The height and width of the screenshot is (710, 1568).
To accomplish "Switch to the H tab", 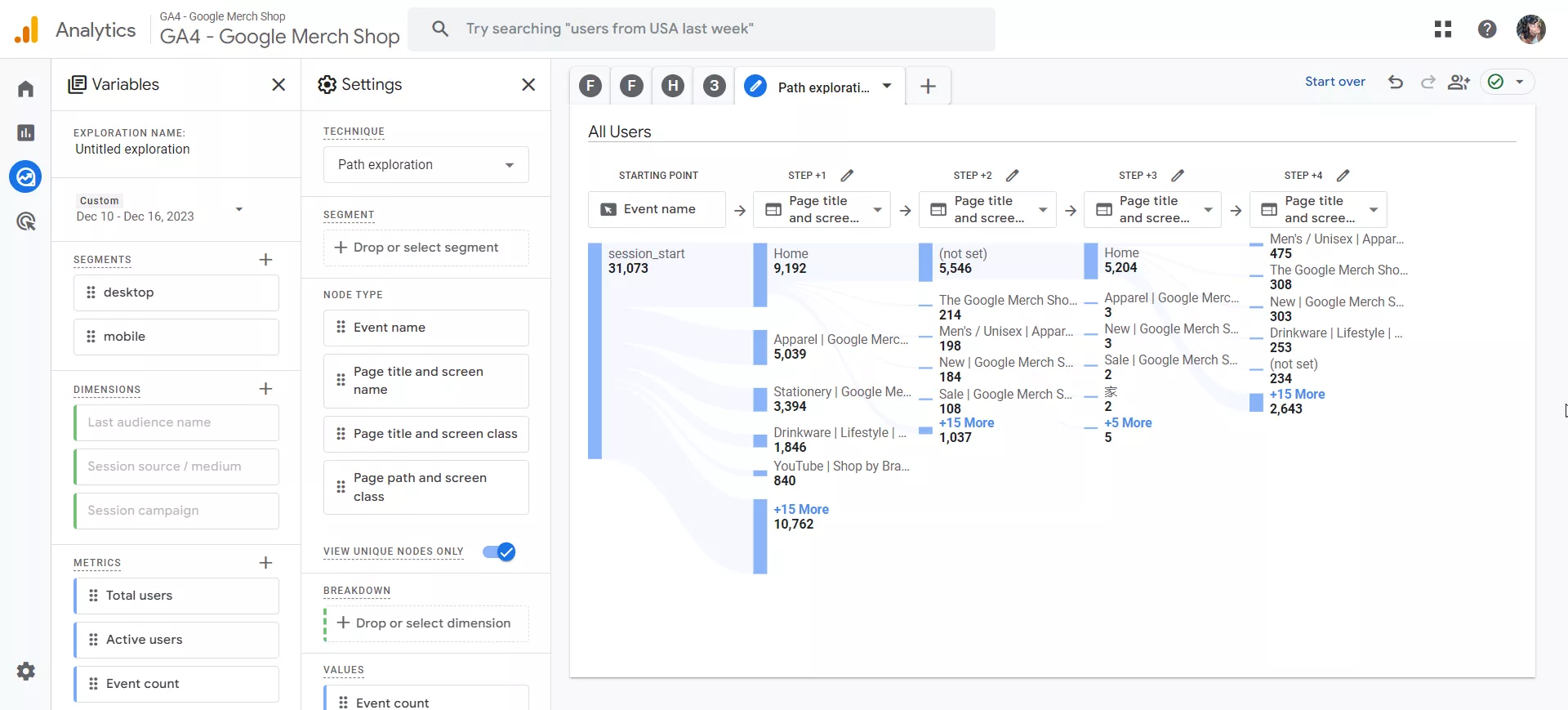I will click(x=673, y=86).
